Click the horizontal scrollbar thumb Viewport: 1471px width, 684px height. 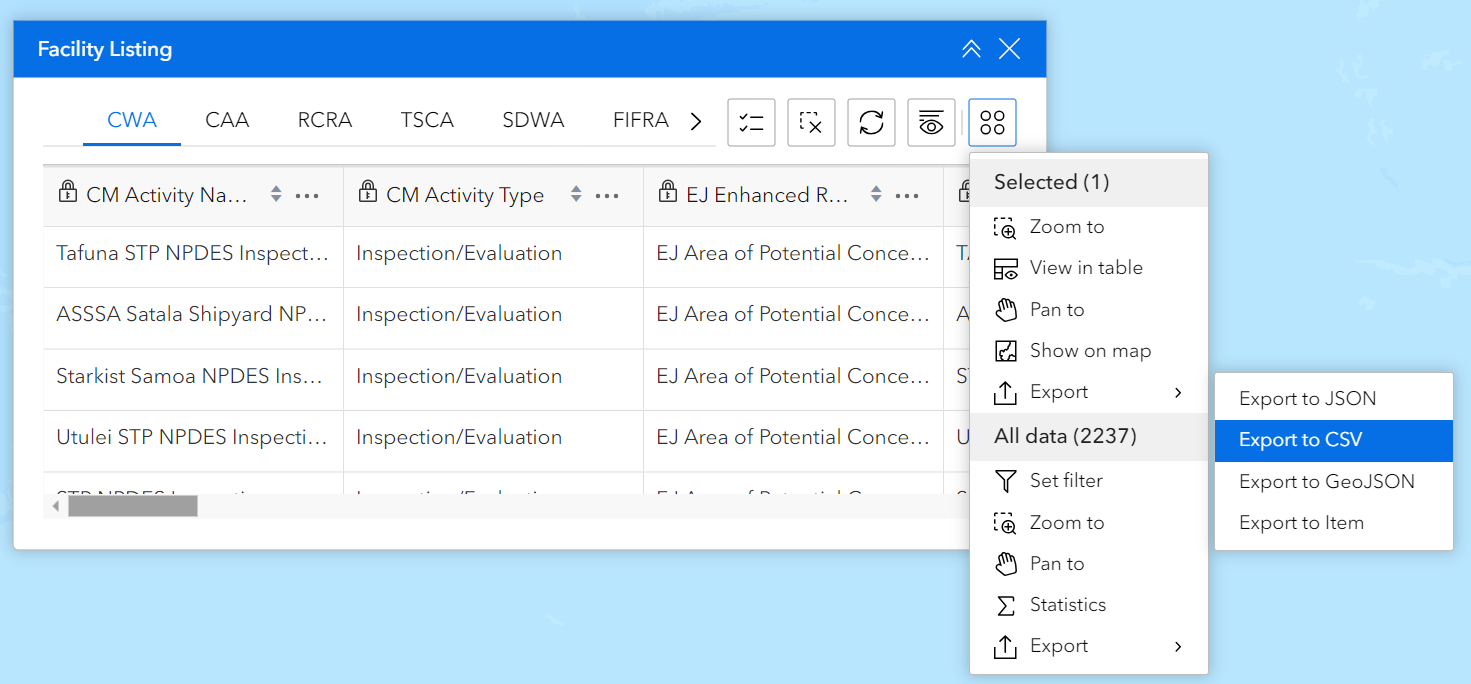(132, 506)
